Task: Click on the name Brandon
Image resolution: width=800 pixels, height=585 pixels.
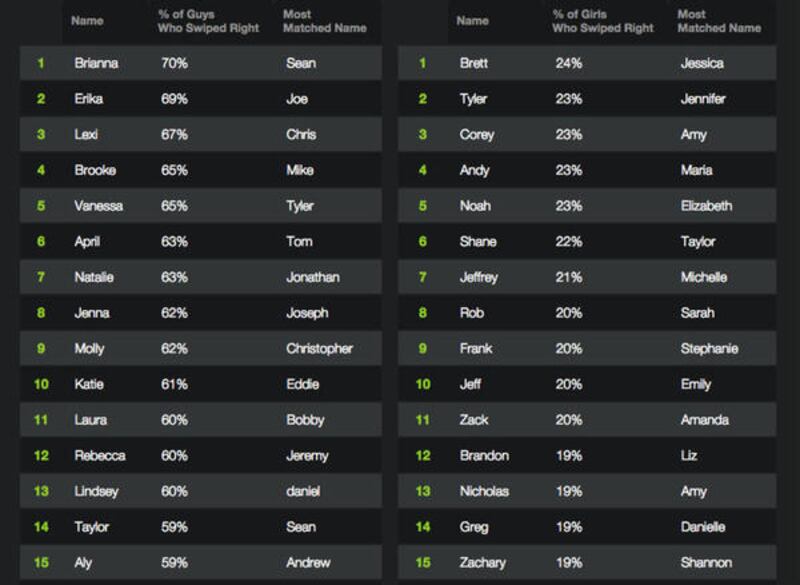Action: (x=484, y=456)
